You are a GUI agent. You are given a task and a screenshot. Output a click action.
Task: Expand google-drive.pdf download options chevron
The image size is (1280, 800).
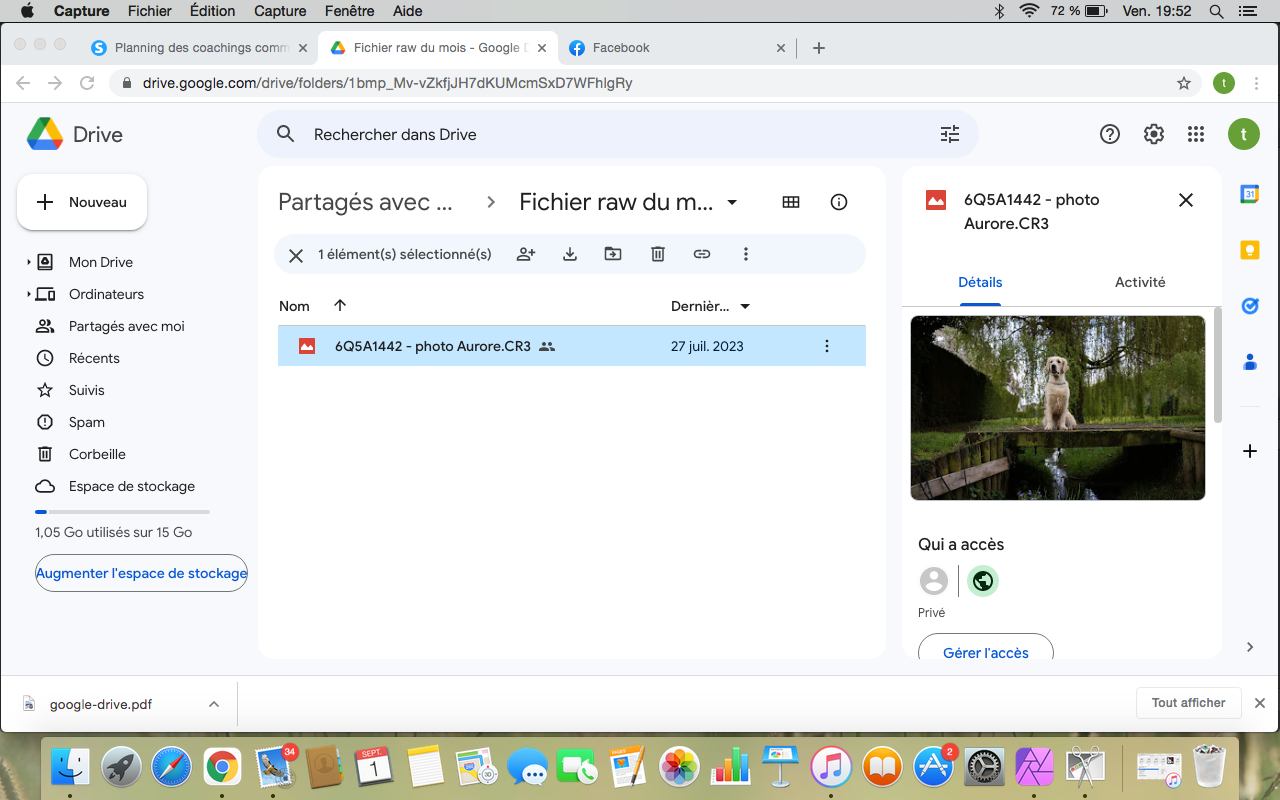(213, 704)
